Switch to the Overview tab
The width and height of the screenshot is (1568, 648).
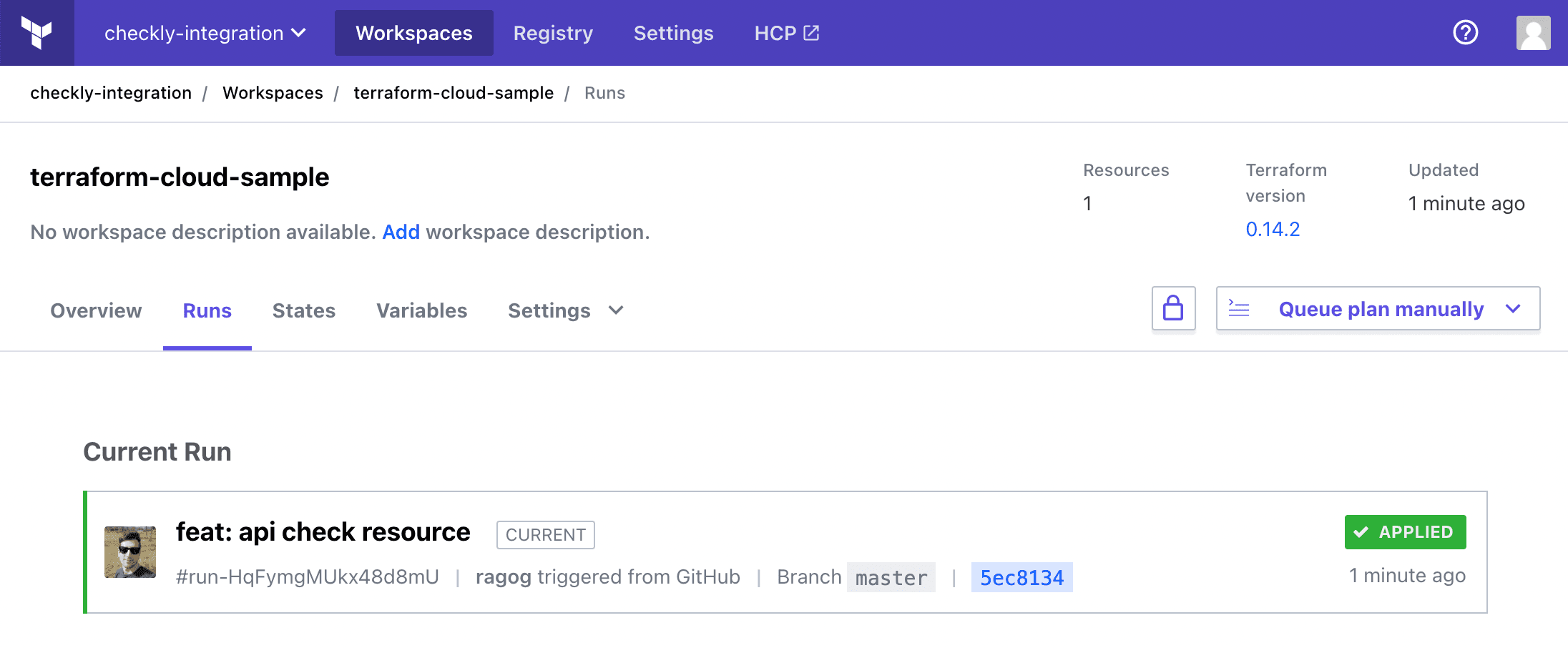96,310
